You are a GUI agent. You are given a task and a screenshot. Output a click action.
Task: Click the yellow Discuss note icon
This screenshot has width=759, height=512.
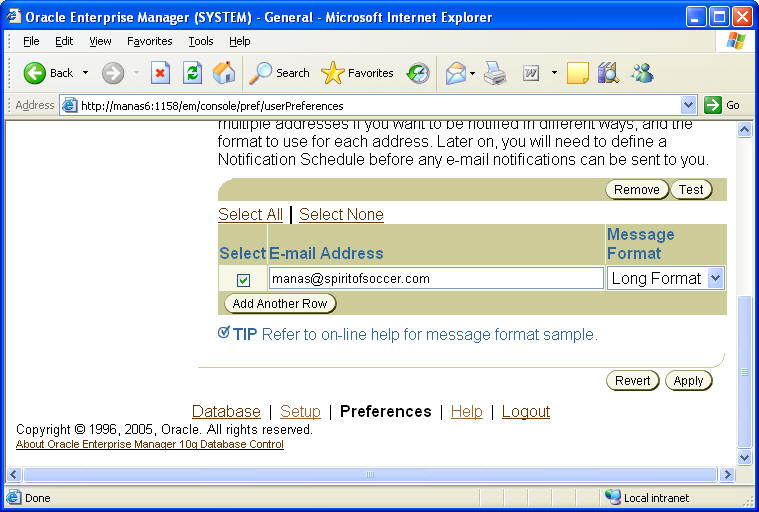click(577, 73)
